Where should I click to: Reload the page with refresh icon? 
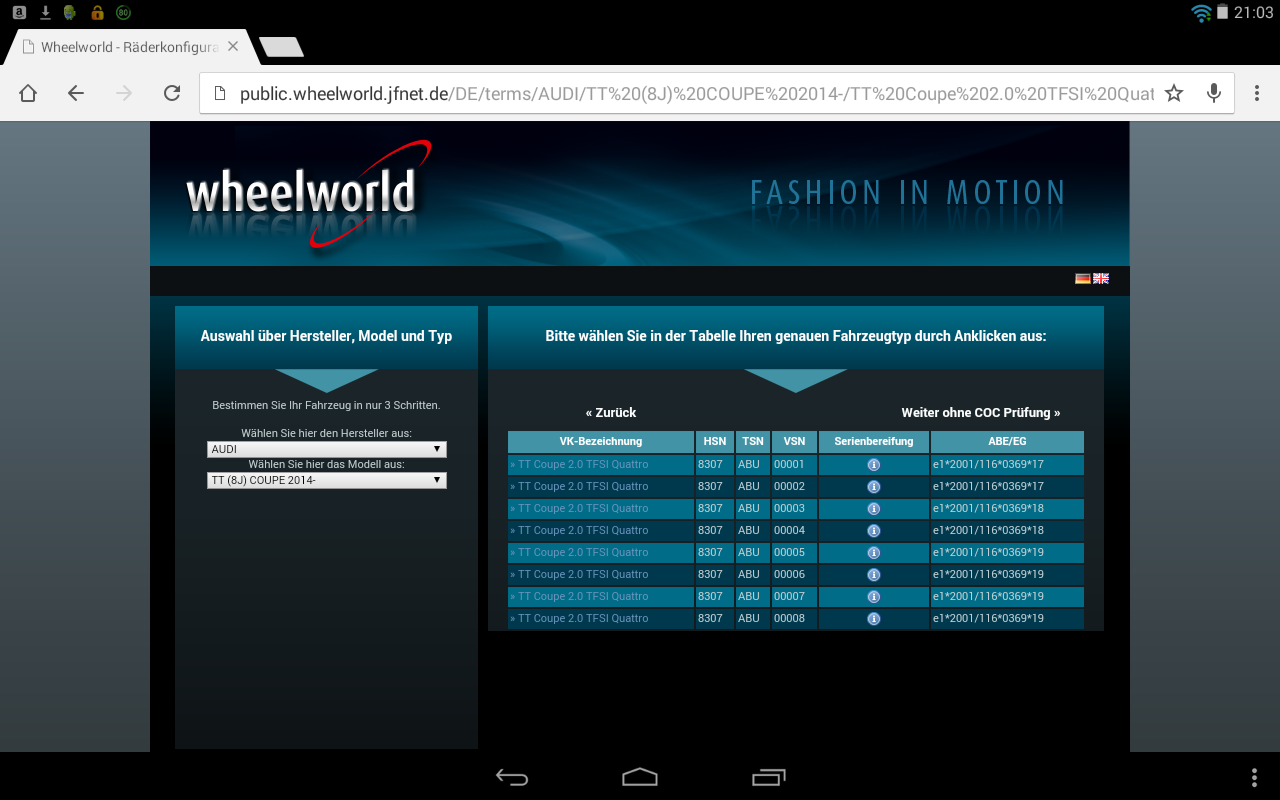coord(172,93)
